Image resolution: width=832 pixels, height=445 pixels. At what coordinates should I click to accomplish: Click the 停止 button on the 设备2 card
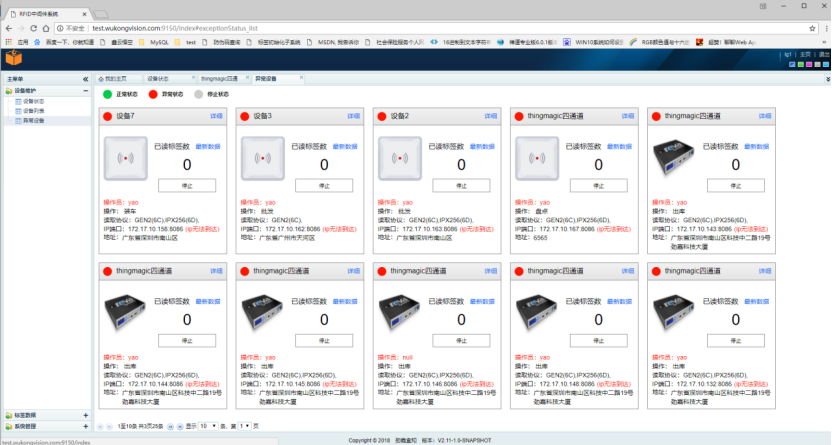461,186
